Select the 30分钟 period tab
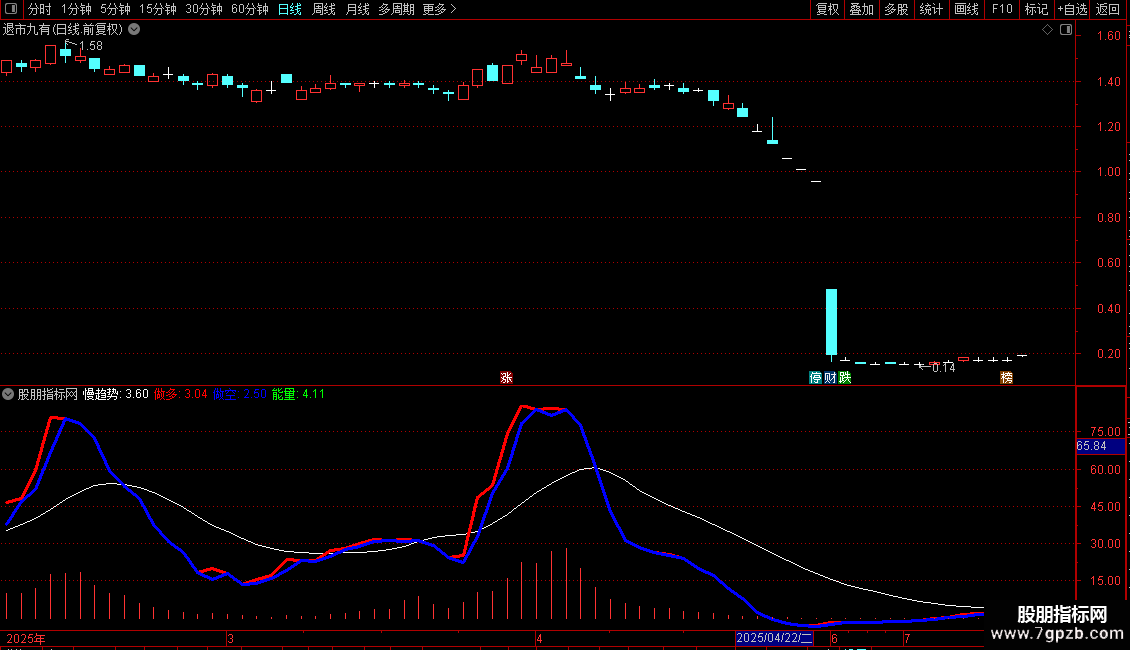This screenshot has height=650, width=1130. (x=204, y=9)
